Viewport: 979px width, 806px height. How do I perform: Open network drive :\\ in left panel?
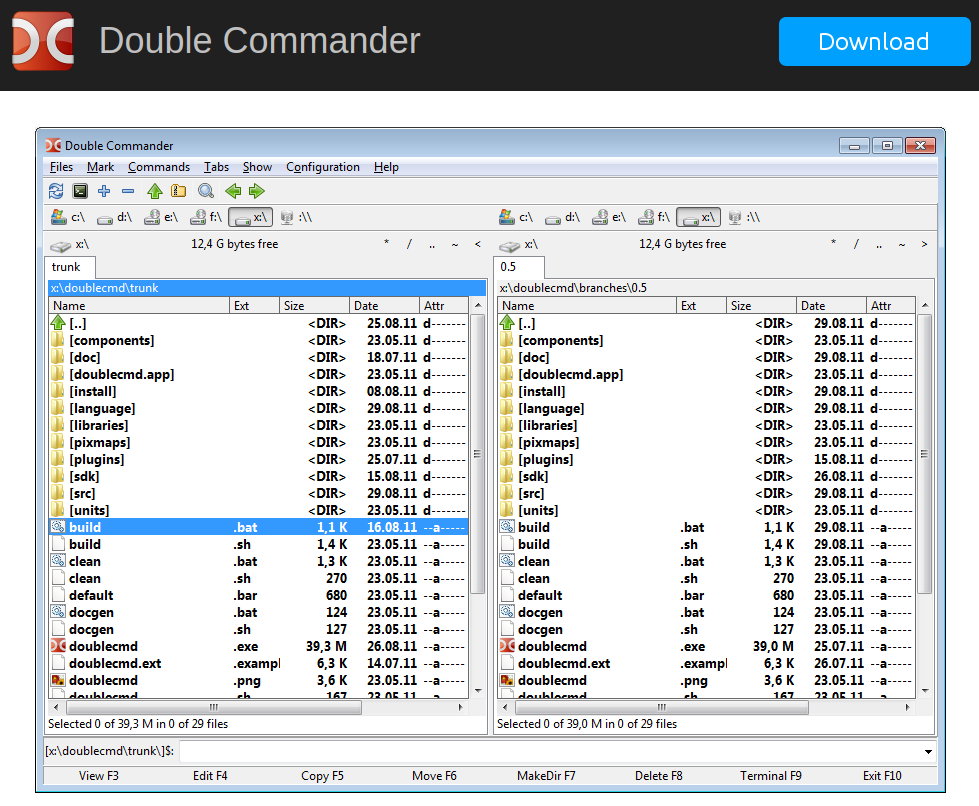tap(296, 217)
